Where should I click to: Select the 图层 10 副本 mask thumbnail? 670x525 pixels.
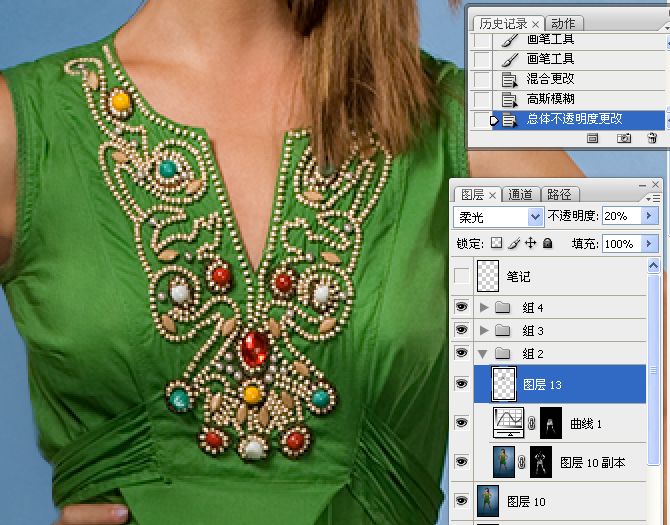[541, 462]
